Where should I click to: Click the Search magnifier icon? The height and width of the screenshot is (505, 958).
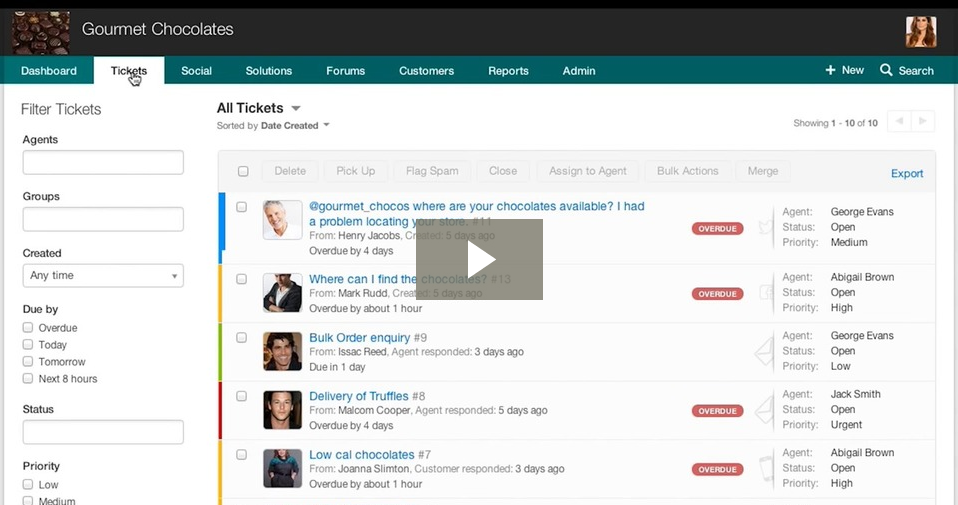pyautogui.click(x=886, y=70)
